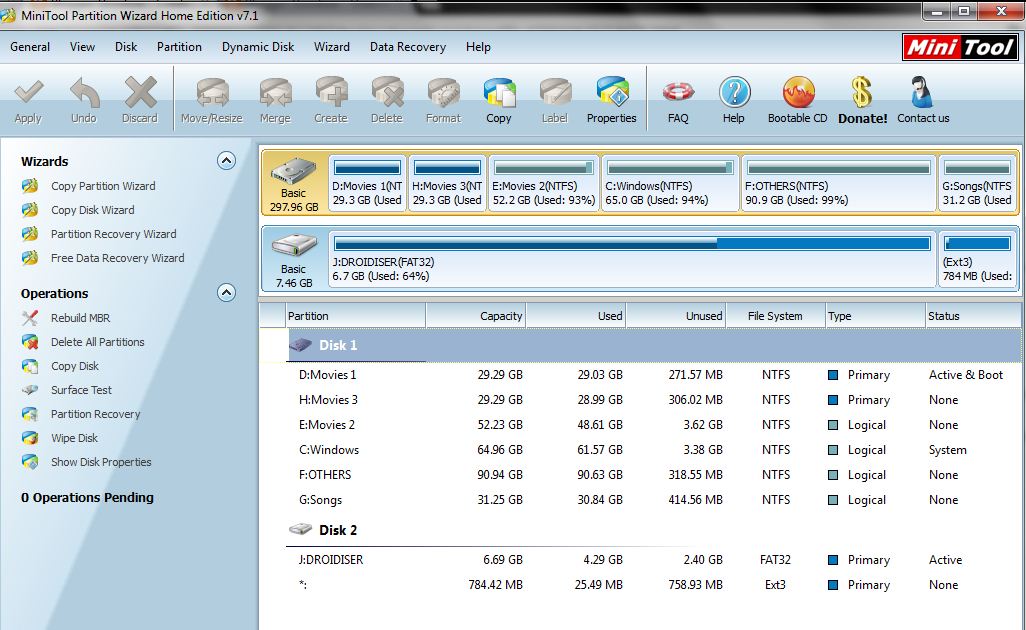The width and height of the screenshot is (1026, 630).
Task: Collapse the Wizards panel
Action: point(228,161)
